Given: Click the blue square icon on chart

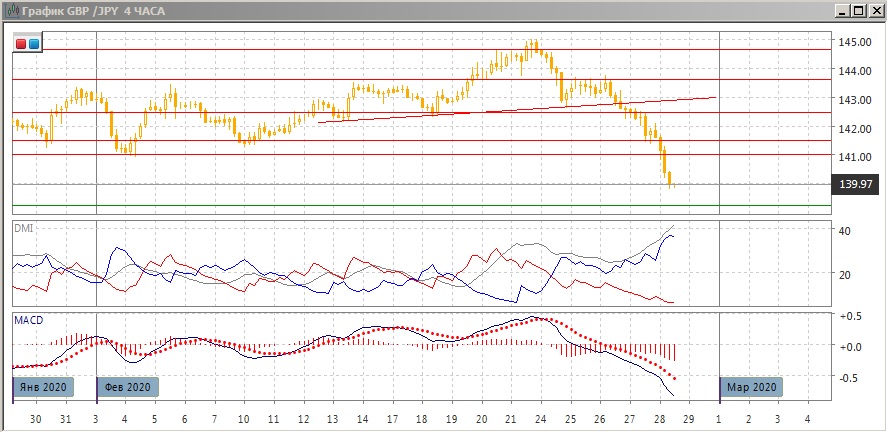Looking at the screenshot, I should 34,43.
